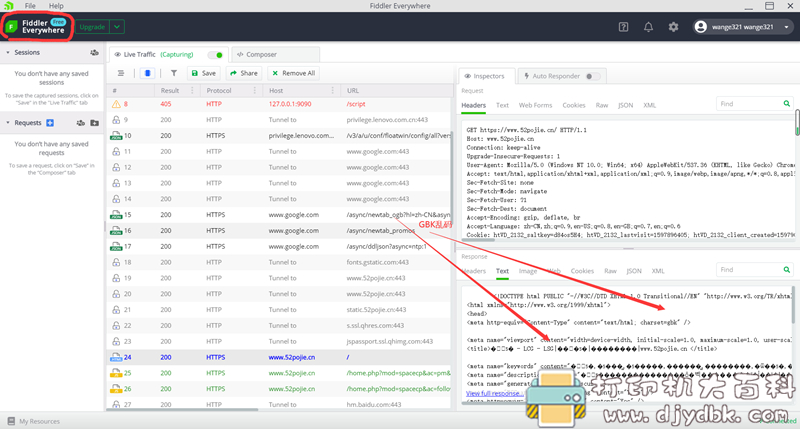Open the wange321 user account menu

click(x=742, y=27)
